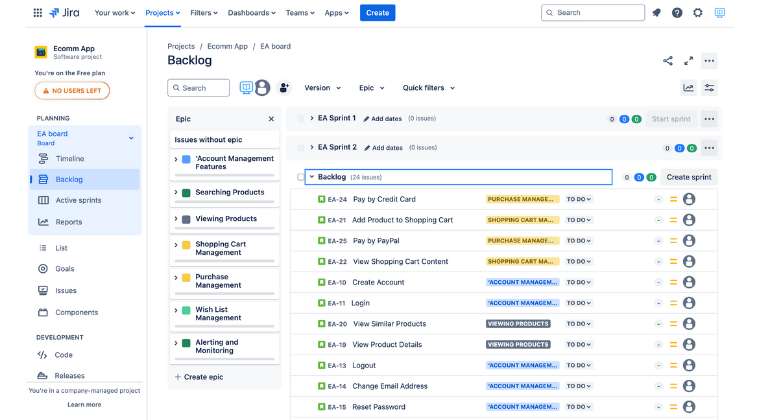This screenshot has height=420, width=760.
Task: Click the backlog Search input field
Action: (199, 88)
